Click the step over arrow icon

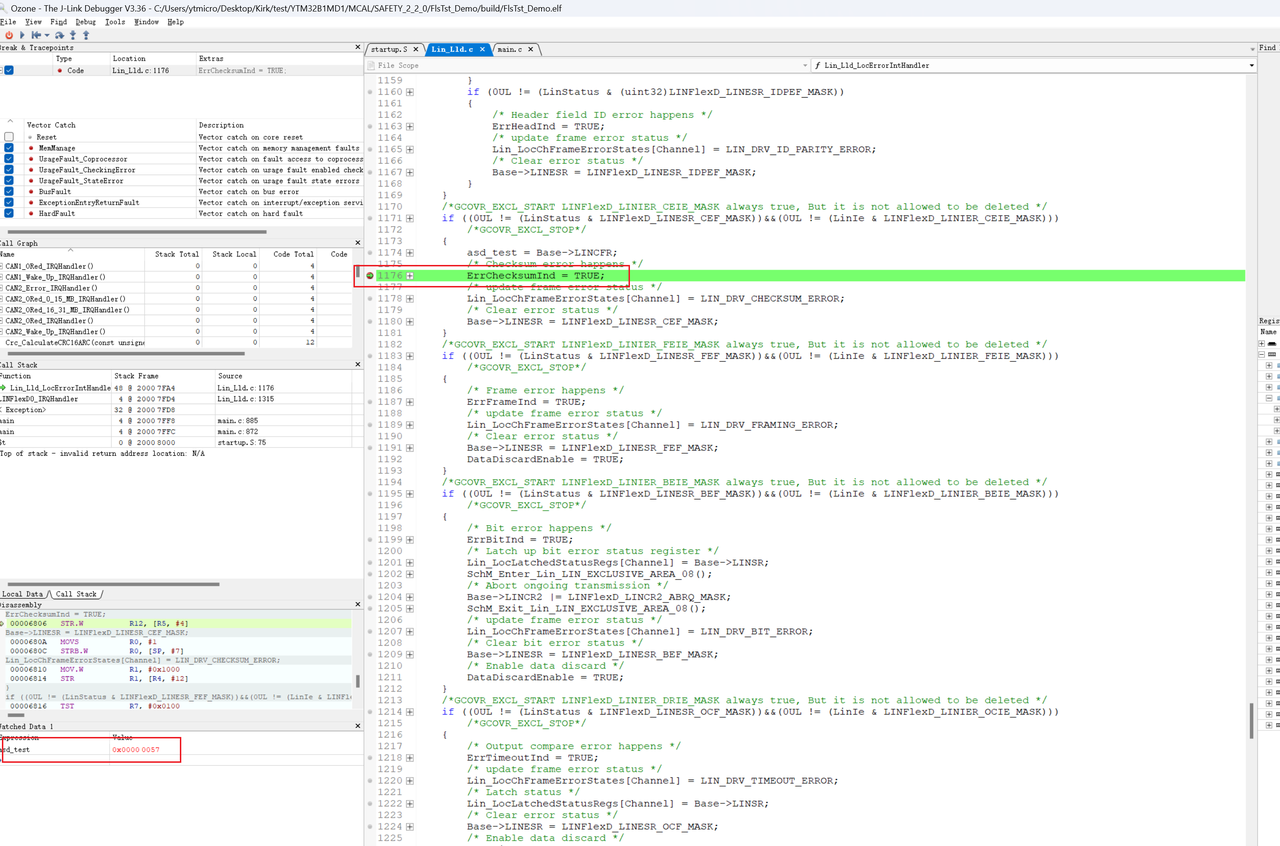tap(60, 35)
